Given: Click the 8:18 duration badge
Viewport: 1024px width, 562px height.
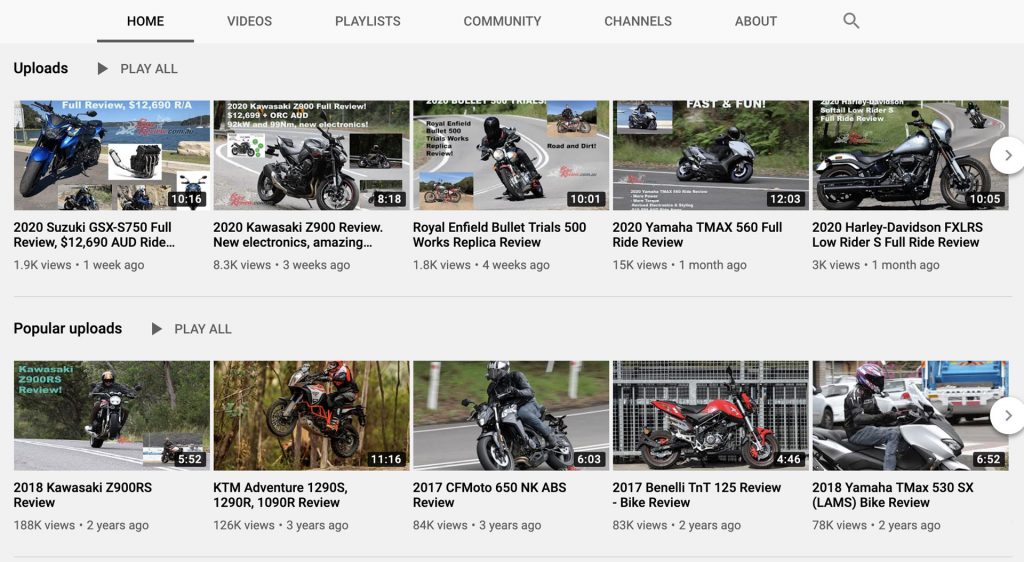Looking at the screenshot, I should pos(389,199).
